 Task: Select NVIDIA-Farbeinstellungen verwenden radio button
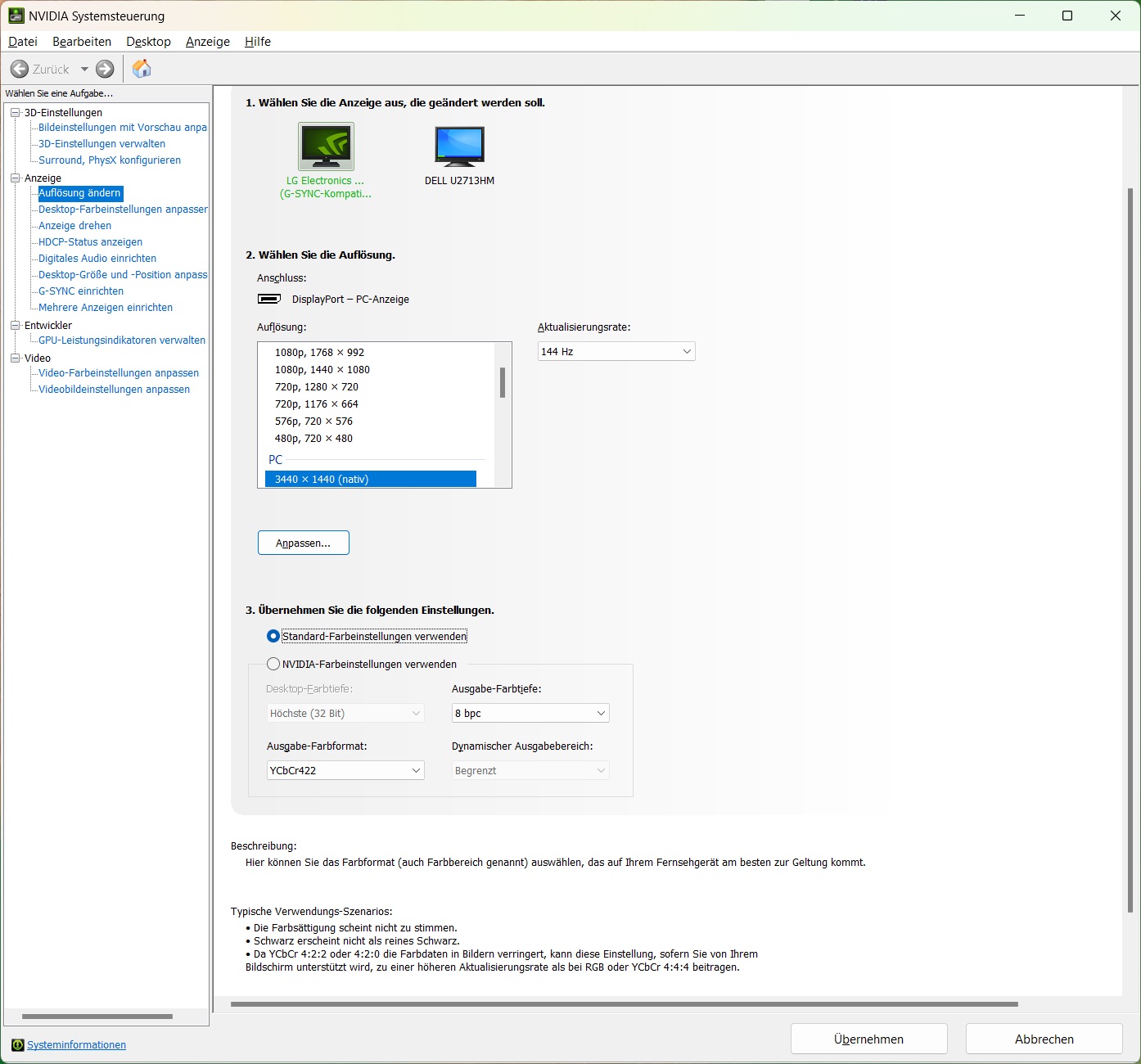pos(273,664)
